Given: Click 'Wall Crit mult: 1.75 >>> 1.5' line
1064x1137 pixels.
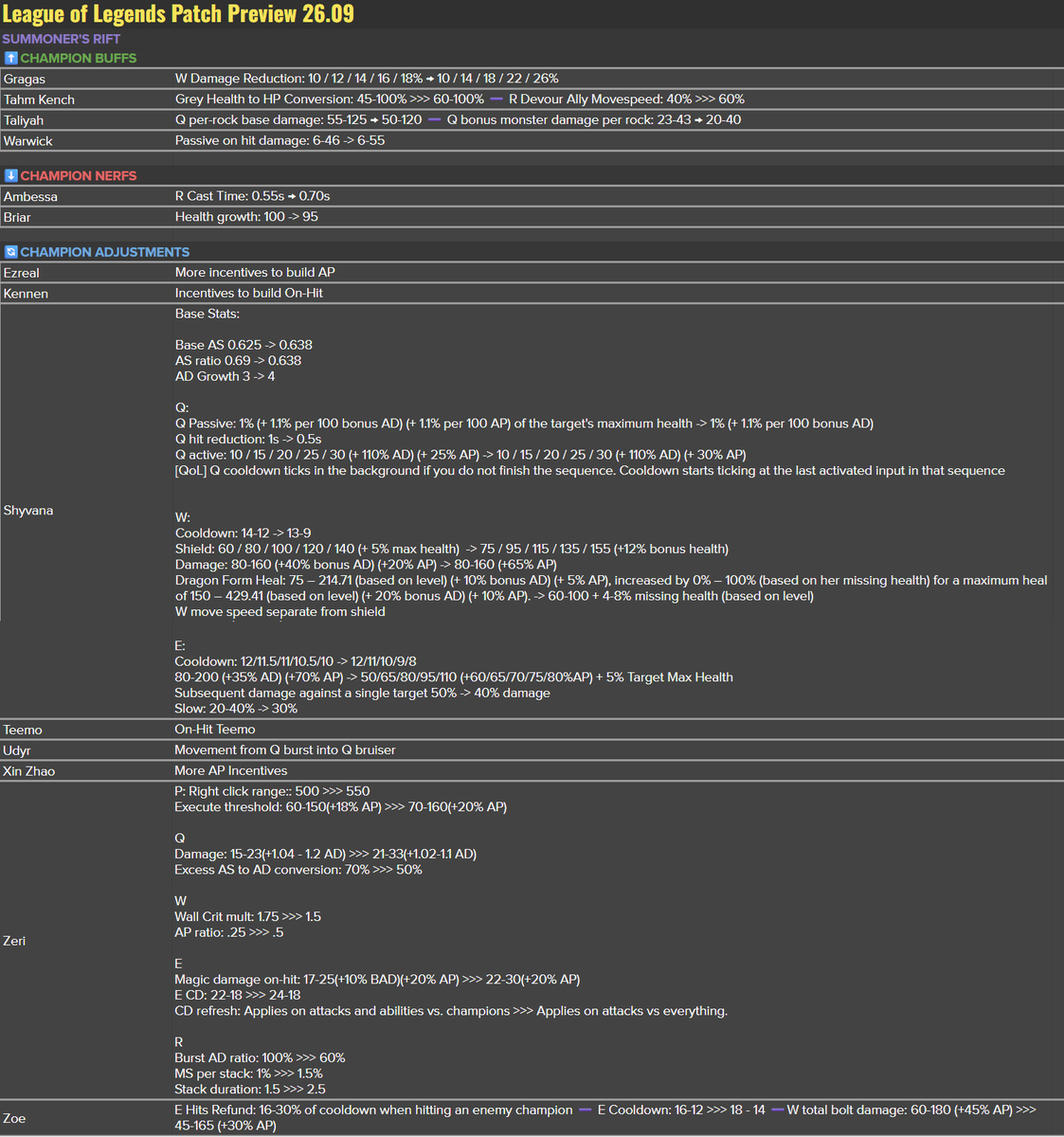Looking at the screenshot, I should (248, 916).
